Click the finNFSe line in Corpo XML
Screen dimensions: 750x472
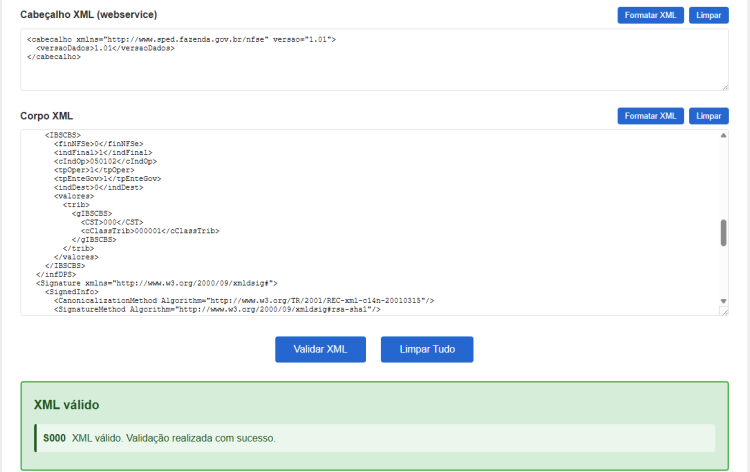coord(99,144)
